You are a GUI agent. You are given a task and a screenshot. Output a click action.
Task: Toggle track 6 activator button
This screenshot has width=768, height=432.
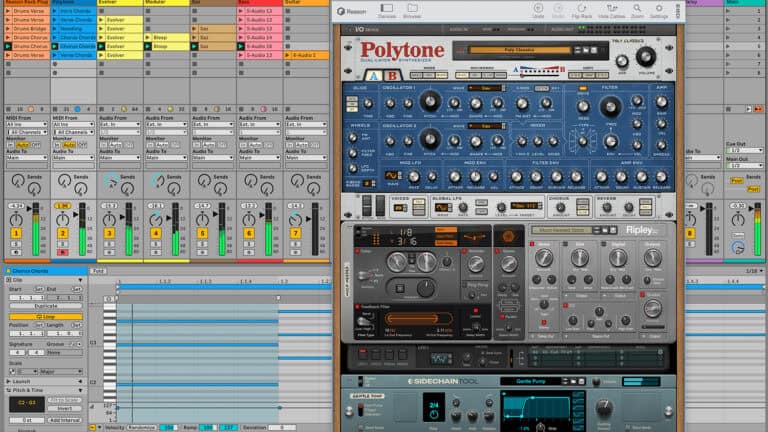pyautogui.click(x=249, y=234)
